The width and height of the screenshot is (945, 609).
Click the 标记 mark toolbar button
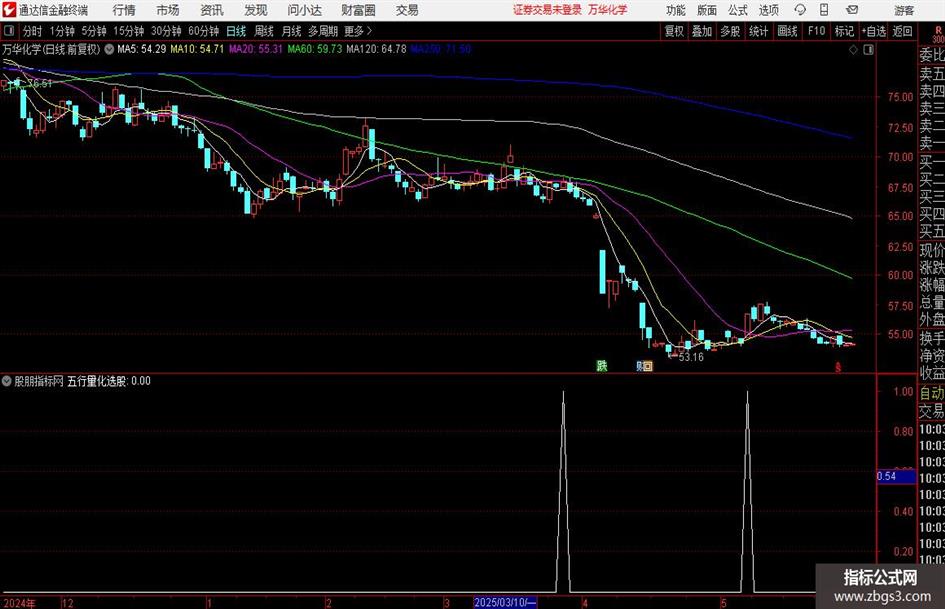(x=844, y=31)
